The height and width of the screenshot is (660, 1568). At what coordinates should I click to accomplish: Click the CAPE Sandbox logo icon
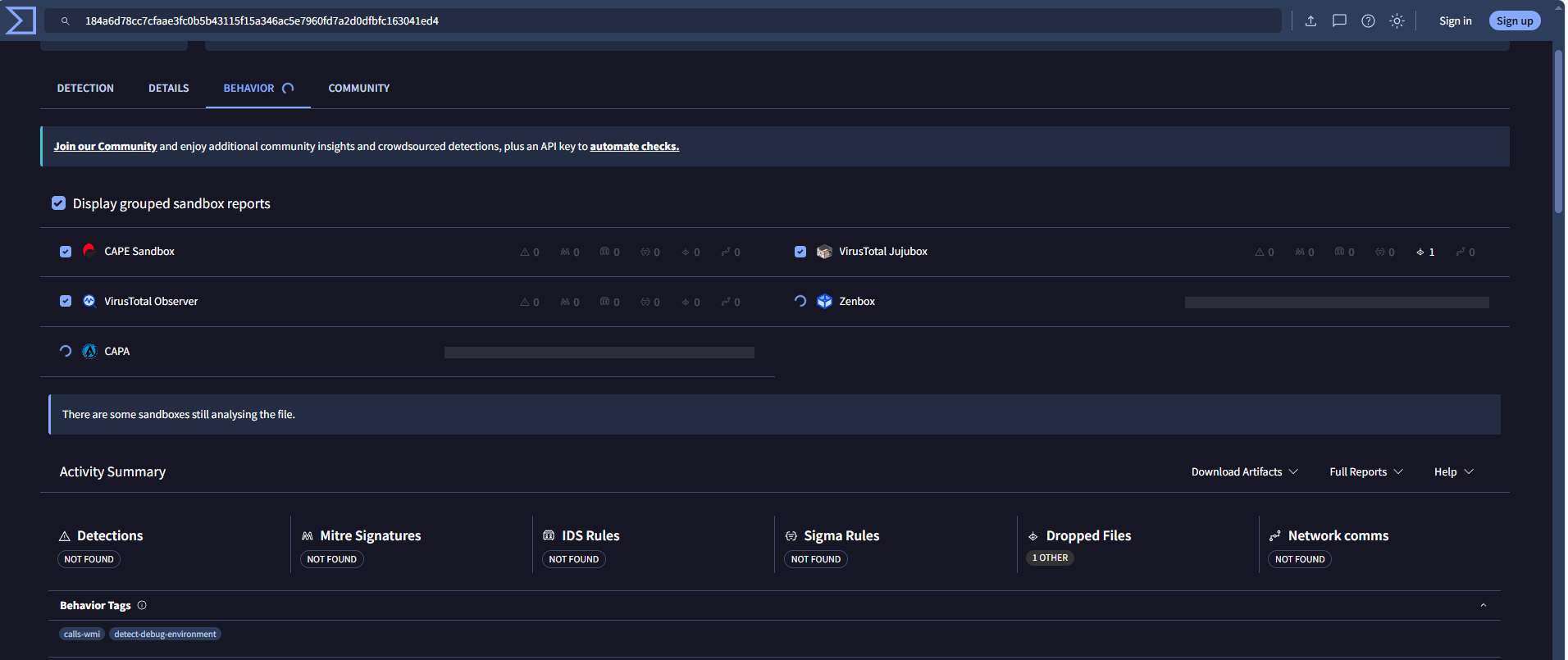click(89, 251)
